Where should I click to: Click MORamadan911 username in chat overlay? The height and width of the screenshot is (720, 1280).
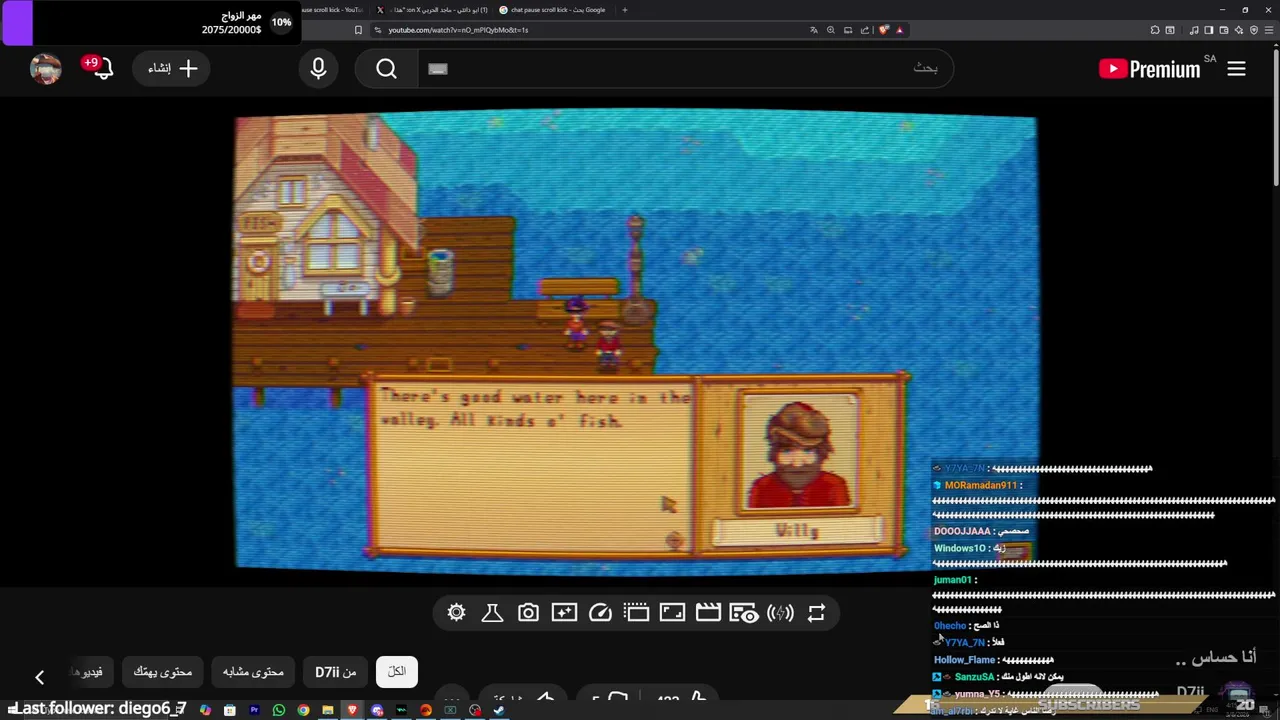point(980,485)
